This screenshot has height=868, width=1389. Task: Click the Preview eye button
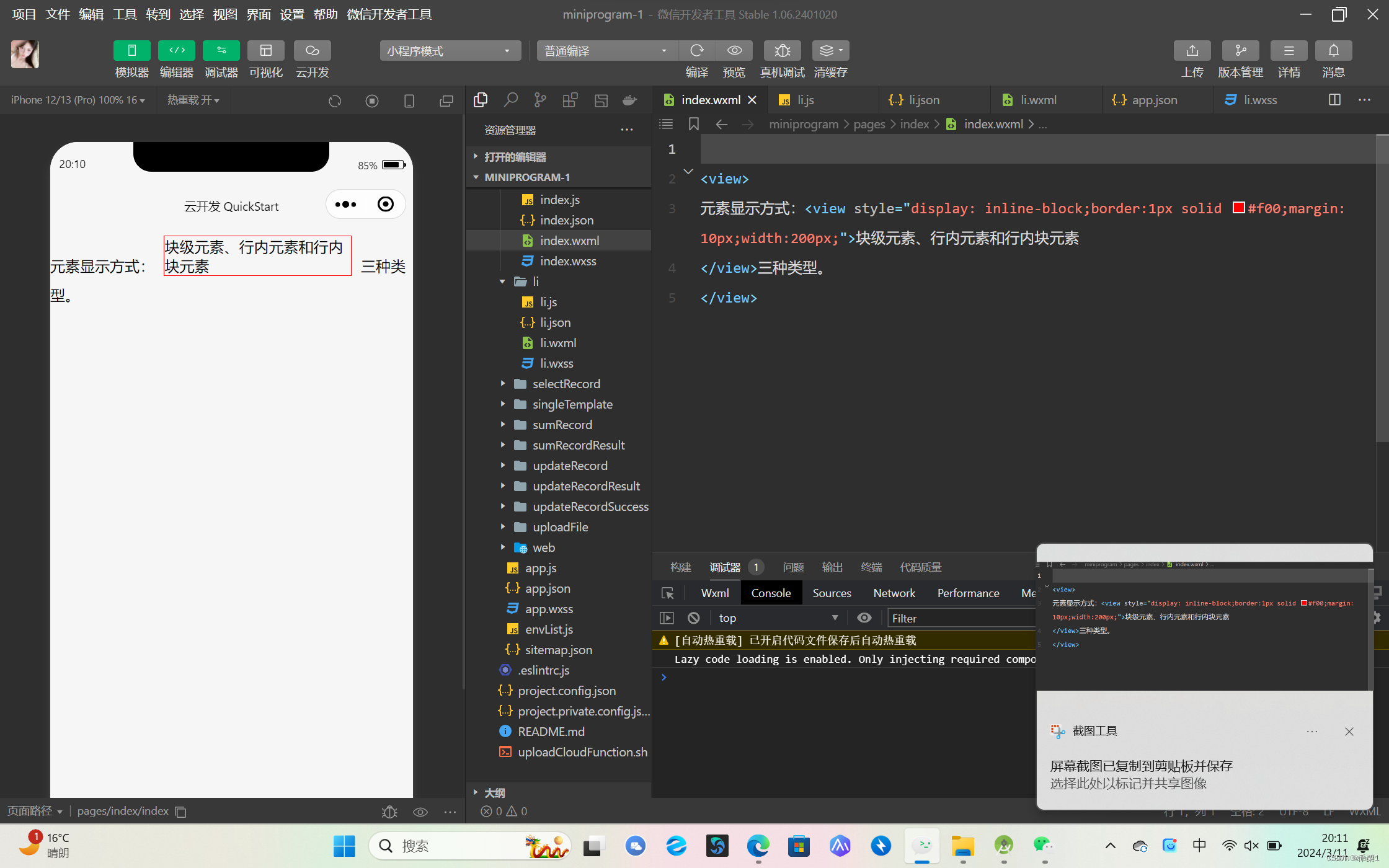point(734,51)
